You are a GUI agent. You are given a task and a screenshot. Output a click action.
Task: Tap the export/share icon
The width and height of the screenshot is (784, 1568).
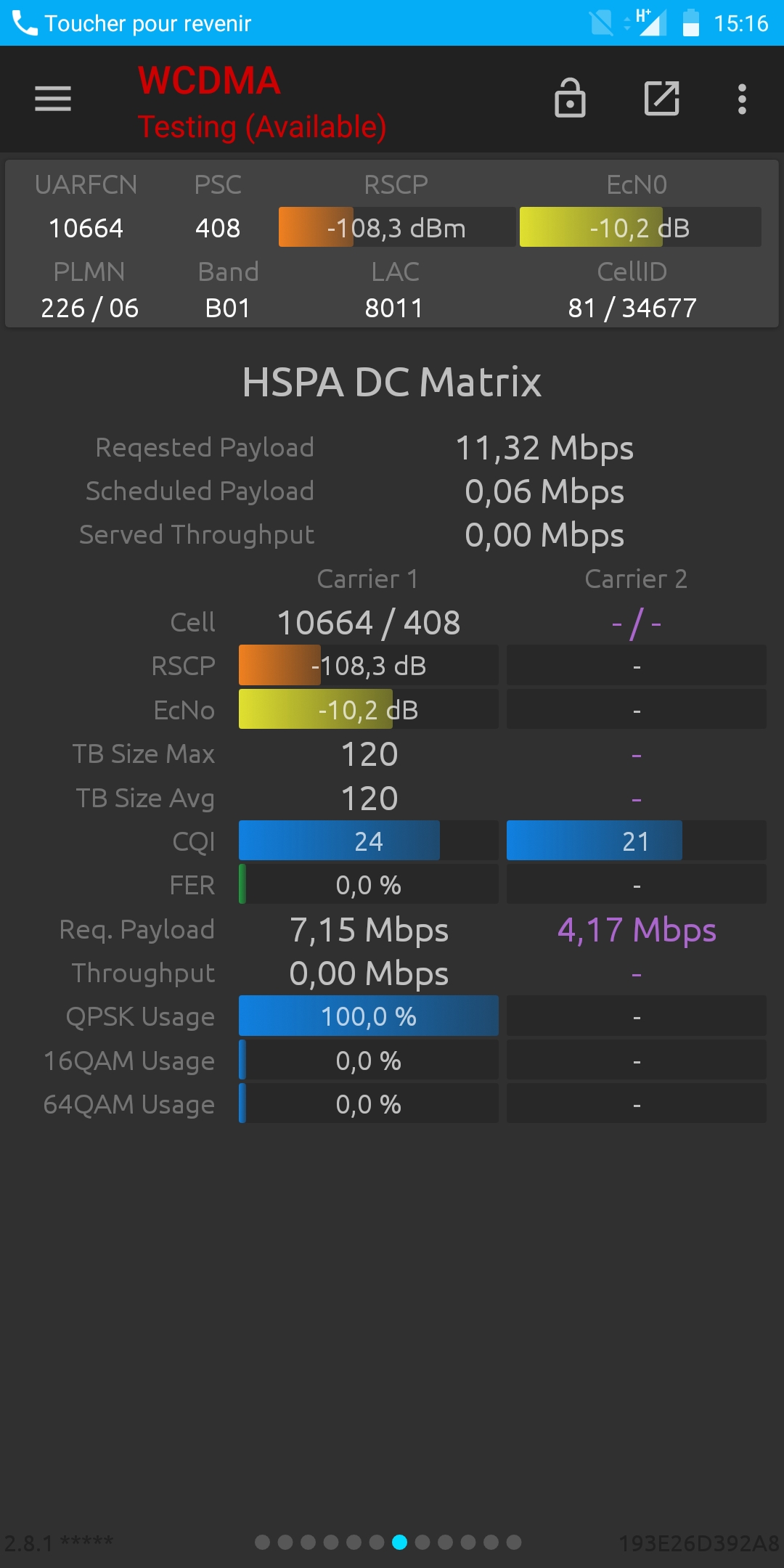coord(662,98)
